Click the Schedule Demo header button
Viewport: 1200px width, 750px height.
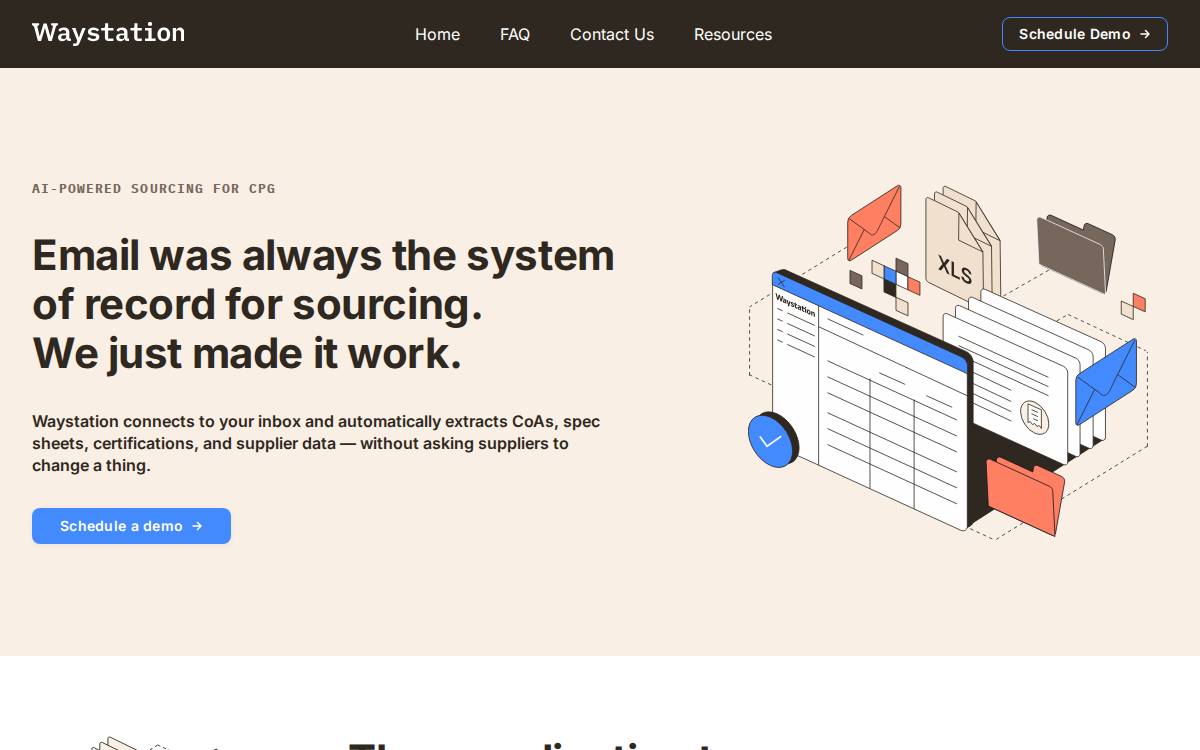tap(1084, 34)
